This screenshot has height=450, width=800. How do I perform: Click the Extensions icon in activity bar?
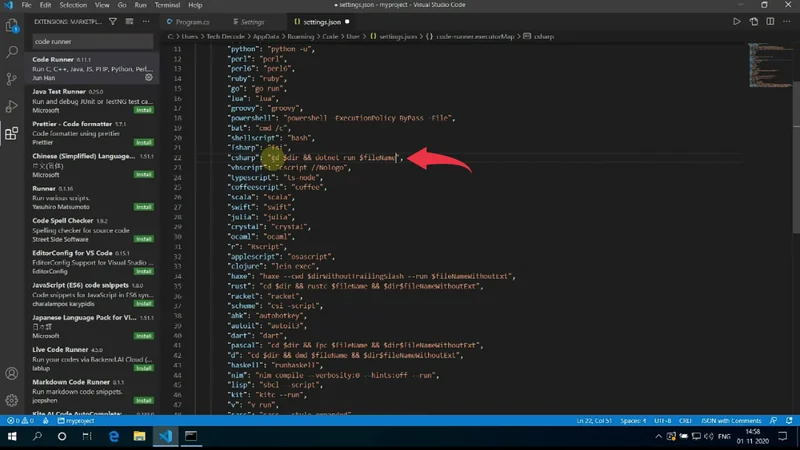[12, 133]
